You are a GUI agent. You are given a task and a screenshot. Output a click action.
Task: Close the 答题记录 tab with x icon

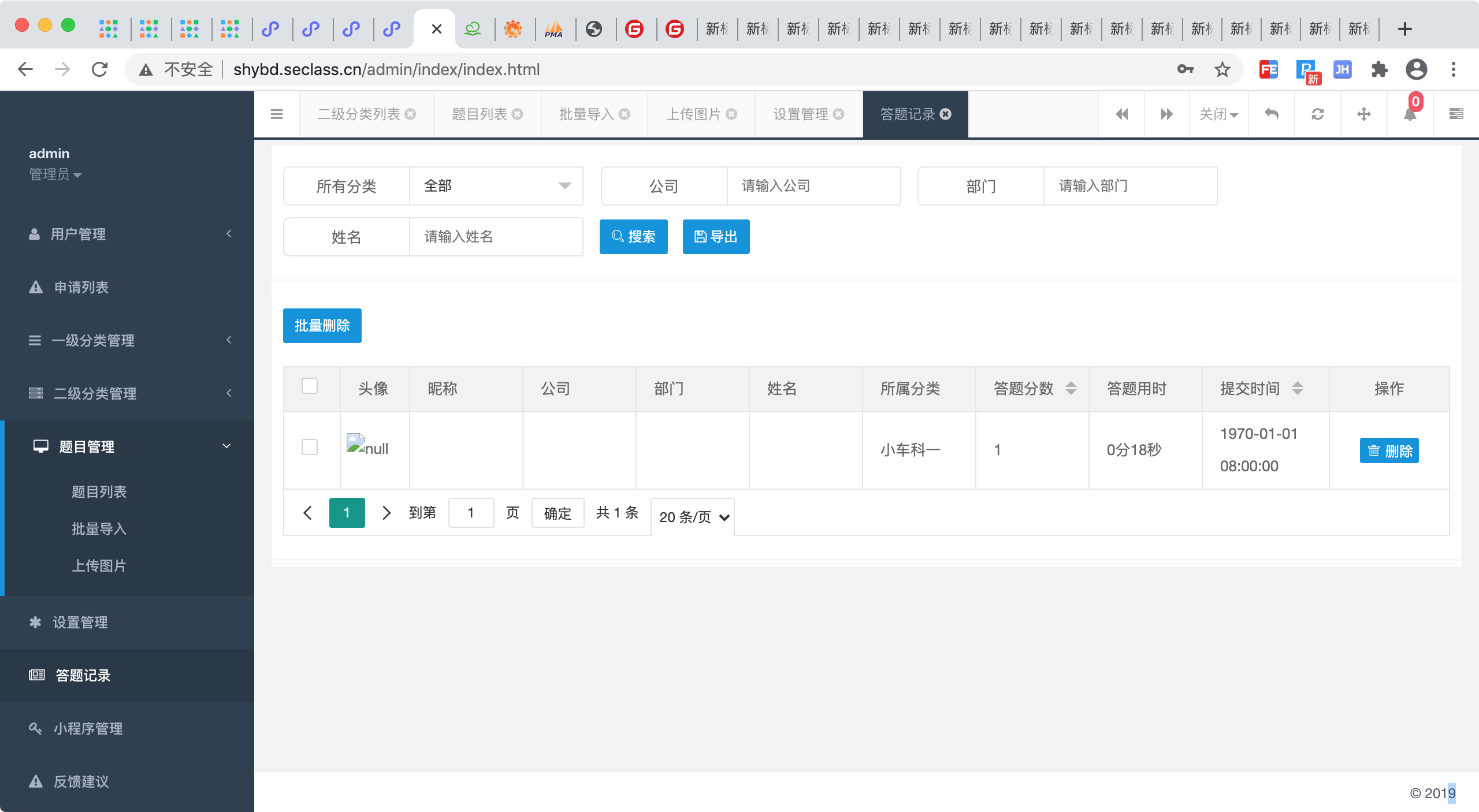[x=946, y=114]
